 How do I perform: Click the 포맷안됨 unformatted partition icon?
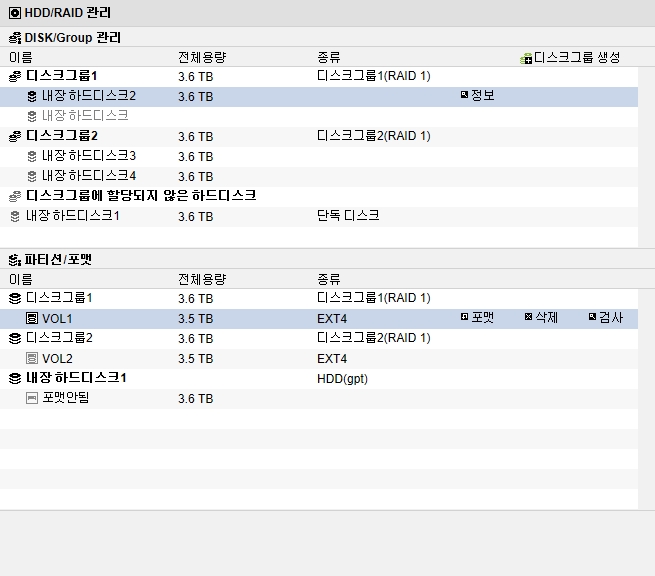coord(32,398)
